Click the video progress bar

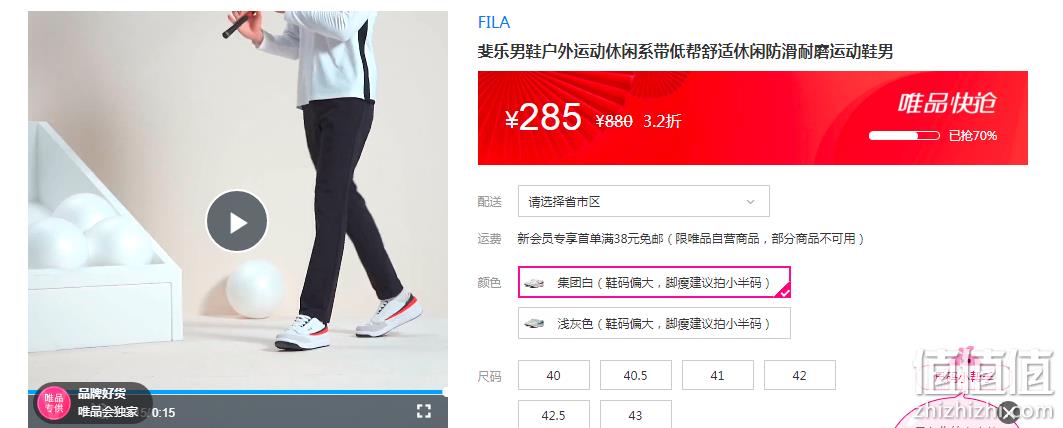tap(237, 392)
